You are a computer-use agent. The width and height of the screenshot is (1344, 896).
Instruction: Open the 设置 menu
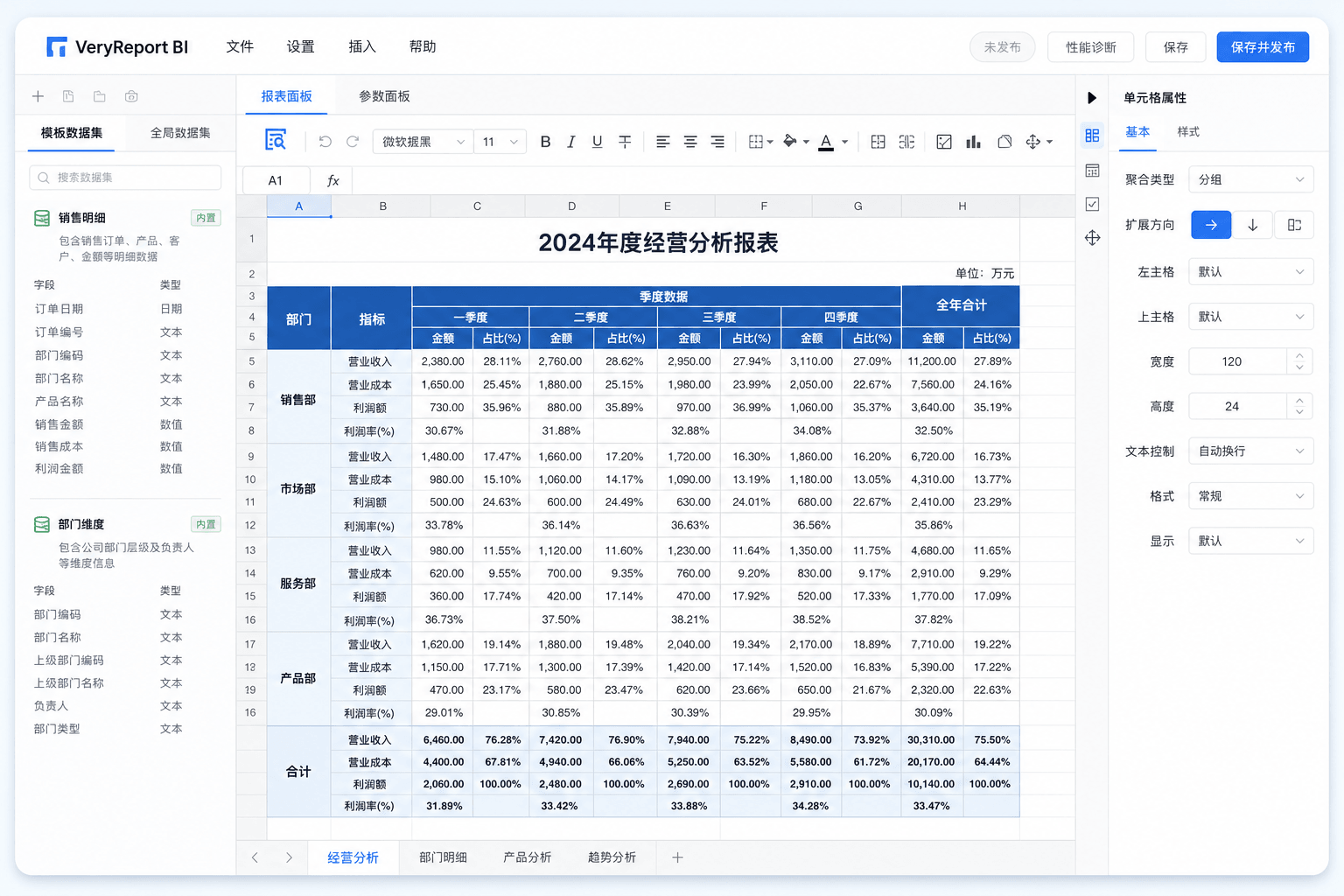click(300, 46)
